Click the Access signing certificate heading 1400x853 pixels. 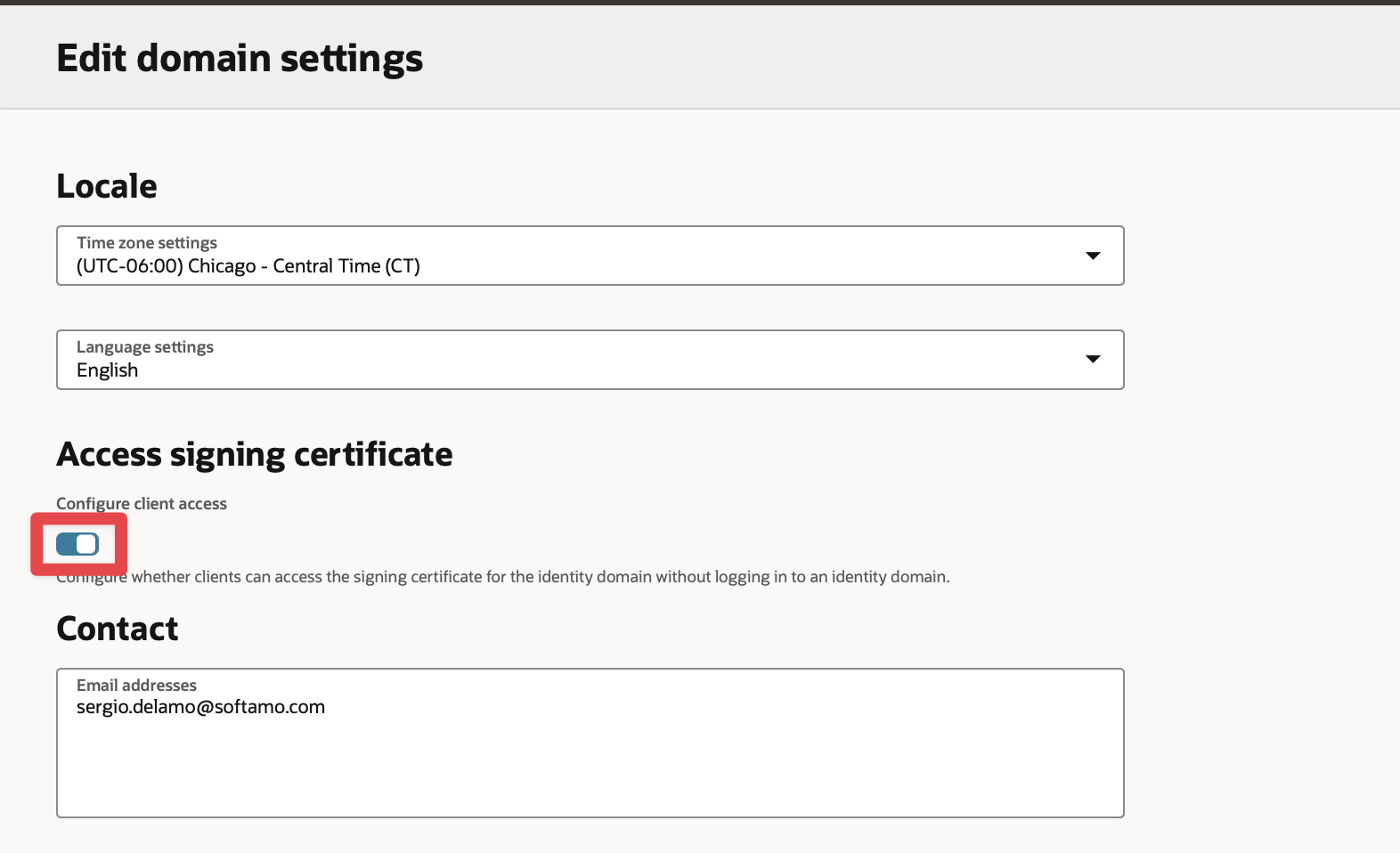255,454
